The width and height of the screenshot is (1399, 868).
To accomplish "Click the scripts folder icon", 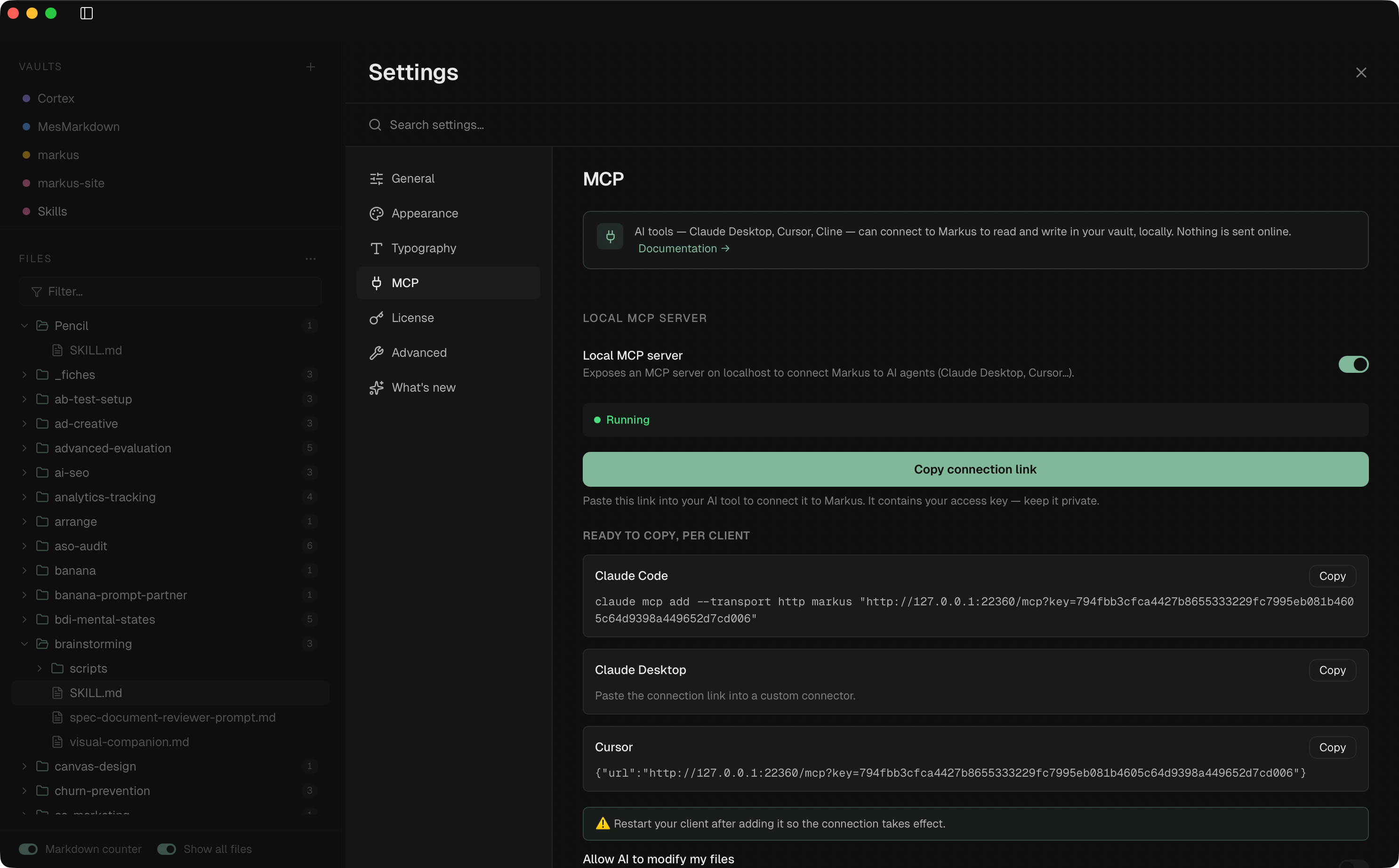I will point(57,668).
